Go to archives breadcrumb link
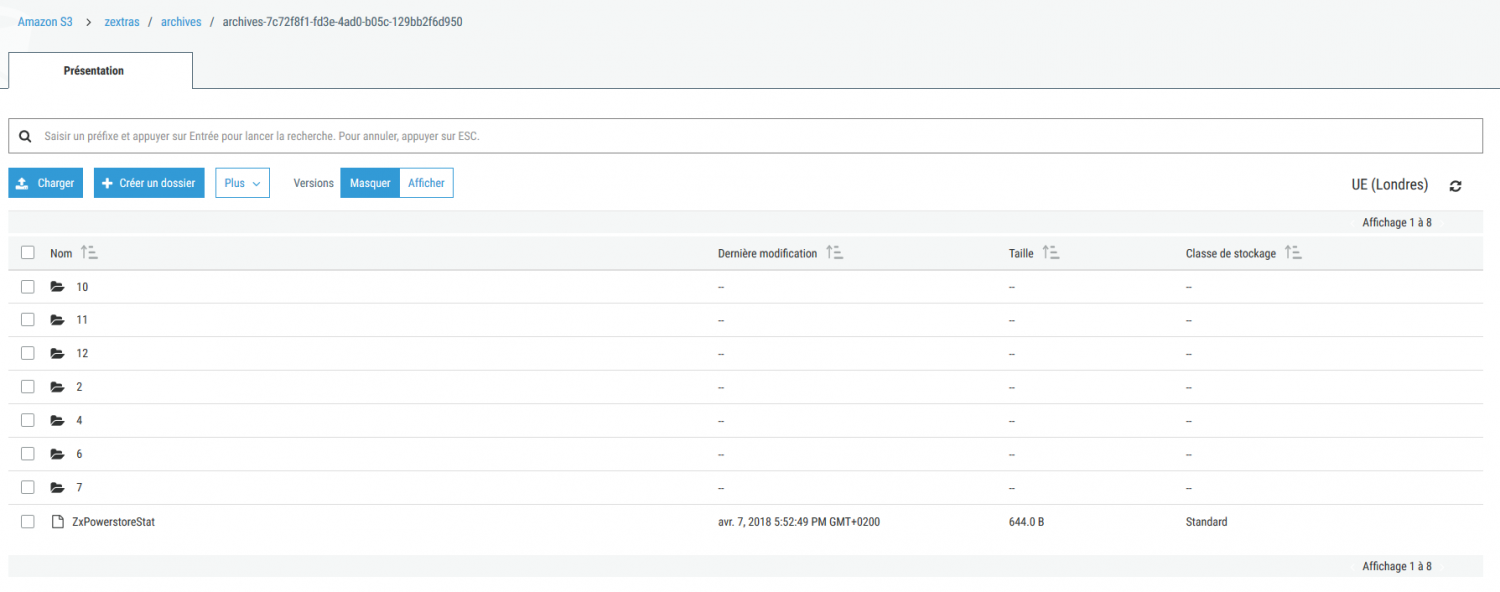 [x=181, y=21]
